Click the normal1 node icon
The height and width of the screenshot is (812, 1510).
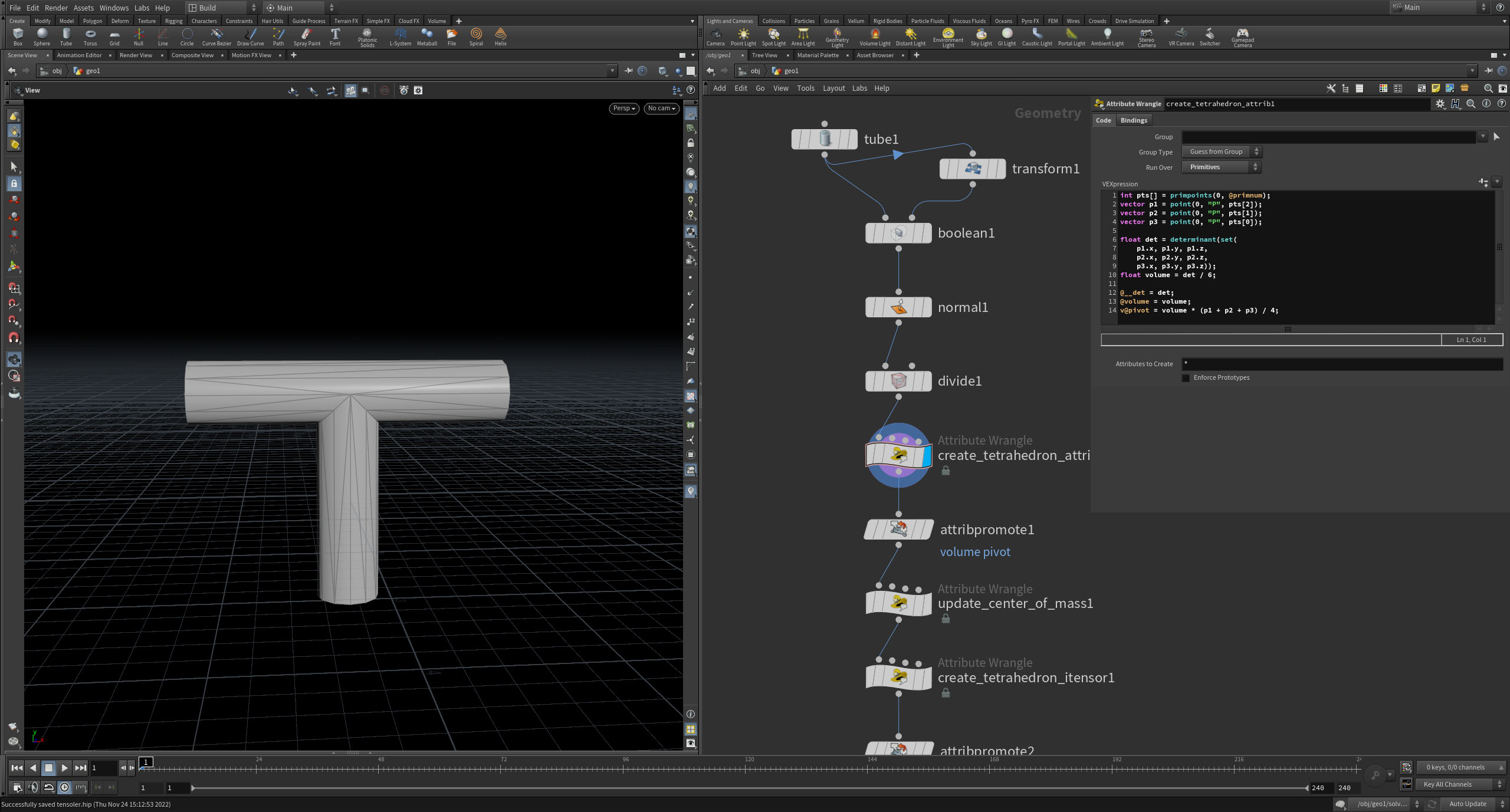coord(898,307)
